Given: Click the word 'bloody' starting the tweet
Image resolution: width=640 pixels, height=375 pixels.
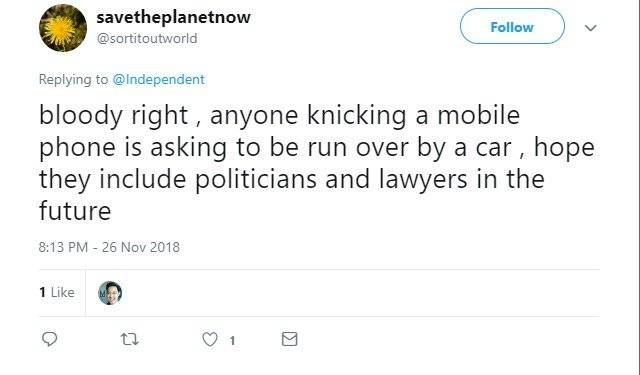Looking at the screenshot, I should tap(80, 116).
